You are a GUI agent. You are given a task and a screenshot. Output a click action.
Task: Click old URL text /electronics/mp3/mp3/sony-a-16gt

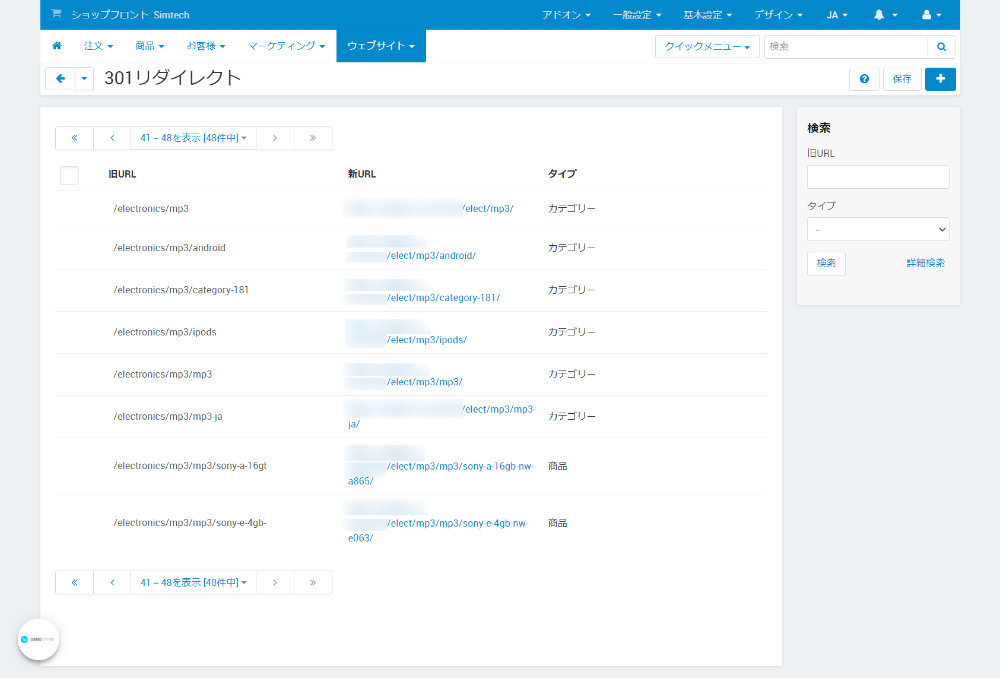pos(190,466)
